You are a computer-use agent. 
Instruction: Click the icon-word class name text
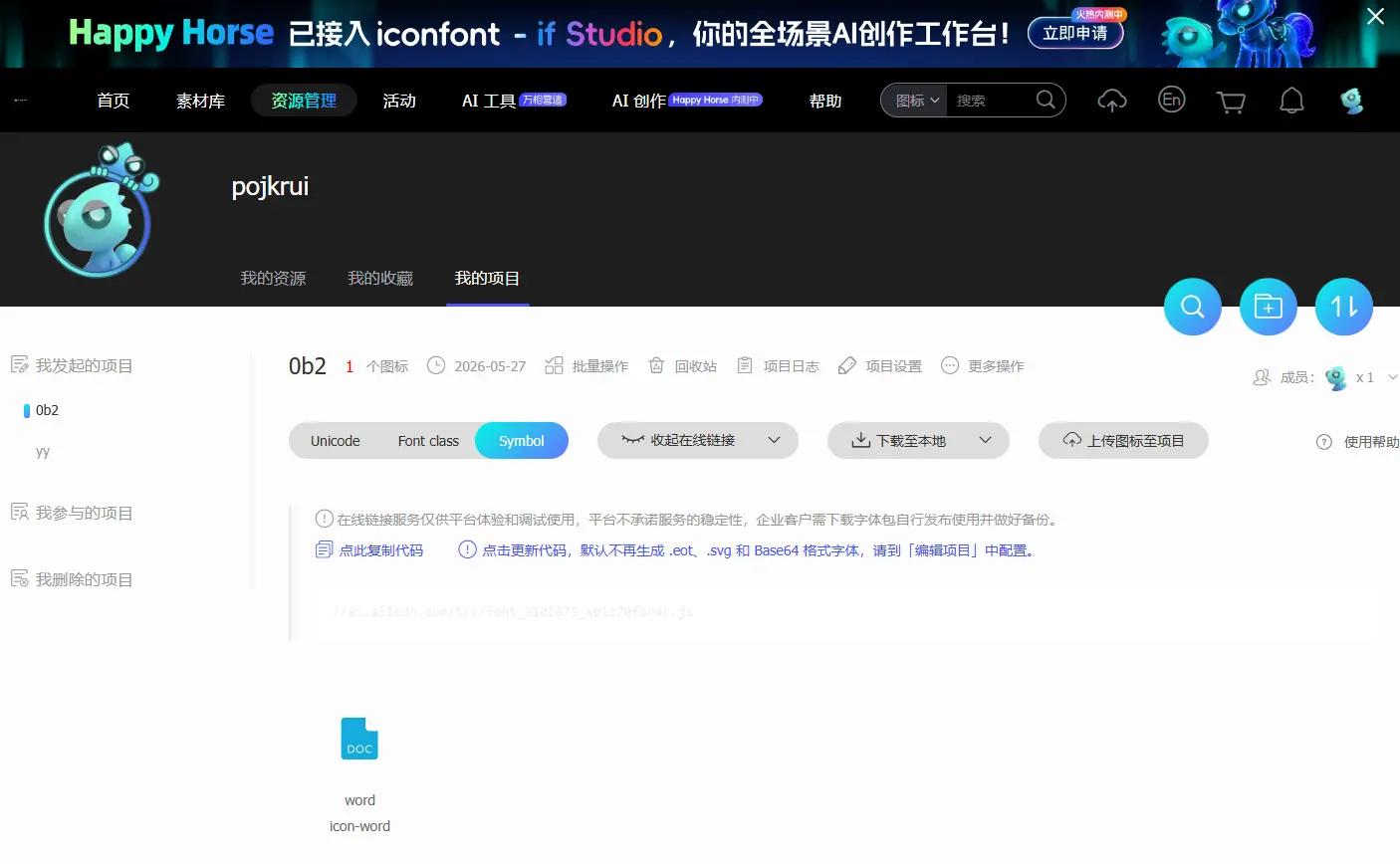pos(359,826)
